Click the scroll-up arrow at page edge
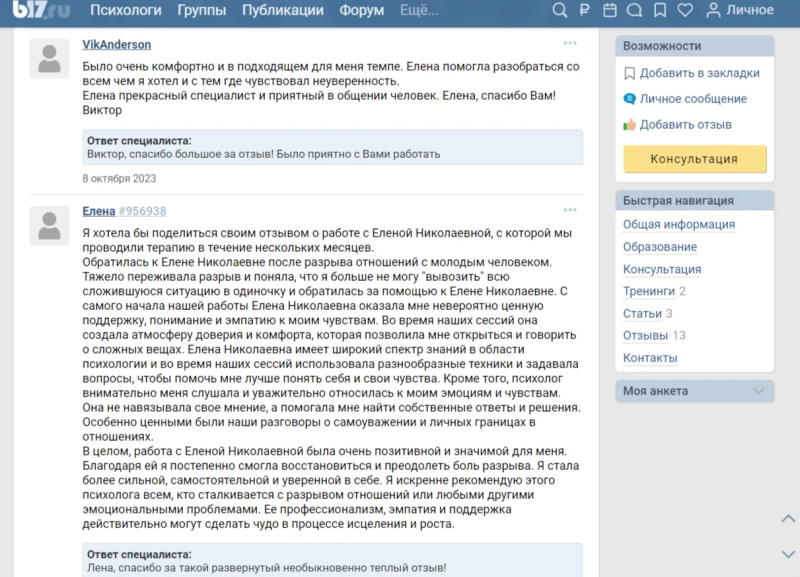The image size is (800, 577). 788,519
